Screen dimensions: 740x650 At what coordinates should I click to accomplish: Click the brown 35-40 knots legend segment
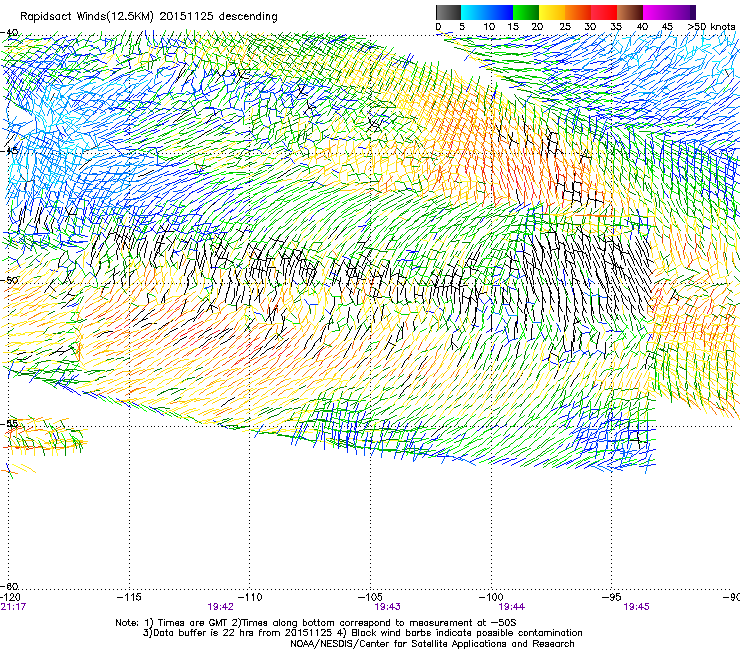pos(630,12)
